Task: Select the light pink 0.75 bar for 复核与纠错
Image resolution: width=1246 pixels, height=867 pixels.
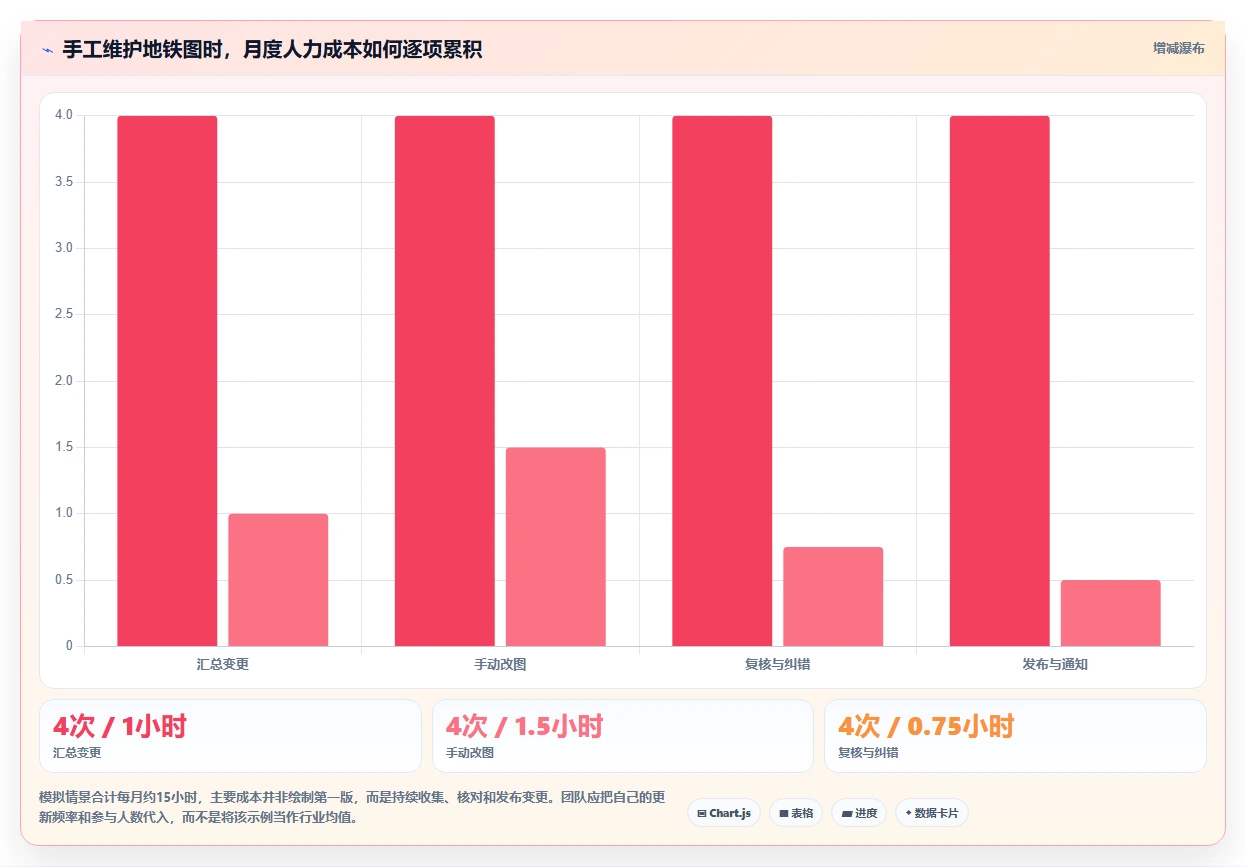Action: click(833, 596)
